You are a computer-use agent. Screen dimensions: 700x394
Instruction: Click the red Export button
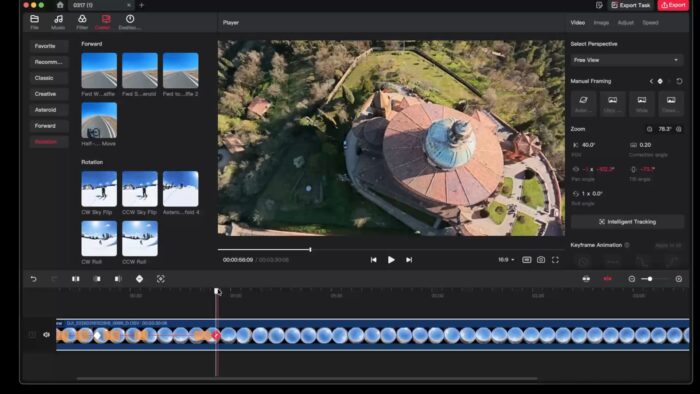tap(673, 5)
